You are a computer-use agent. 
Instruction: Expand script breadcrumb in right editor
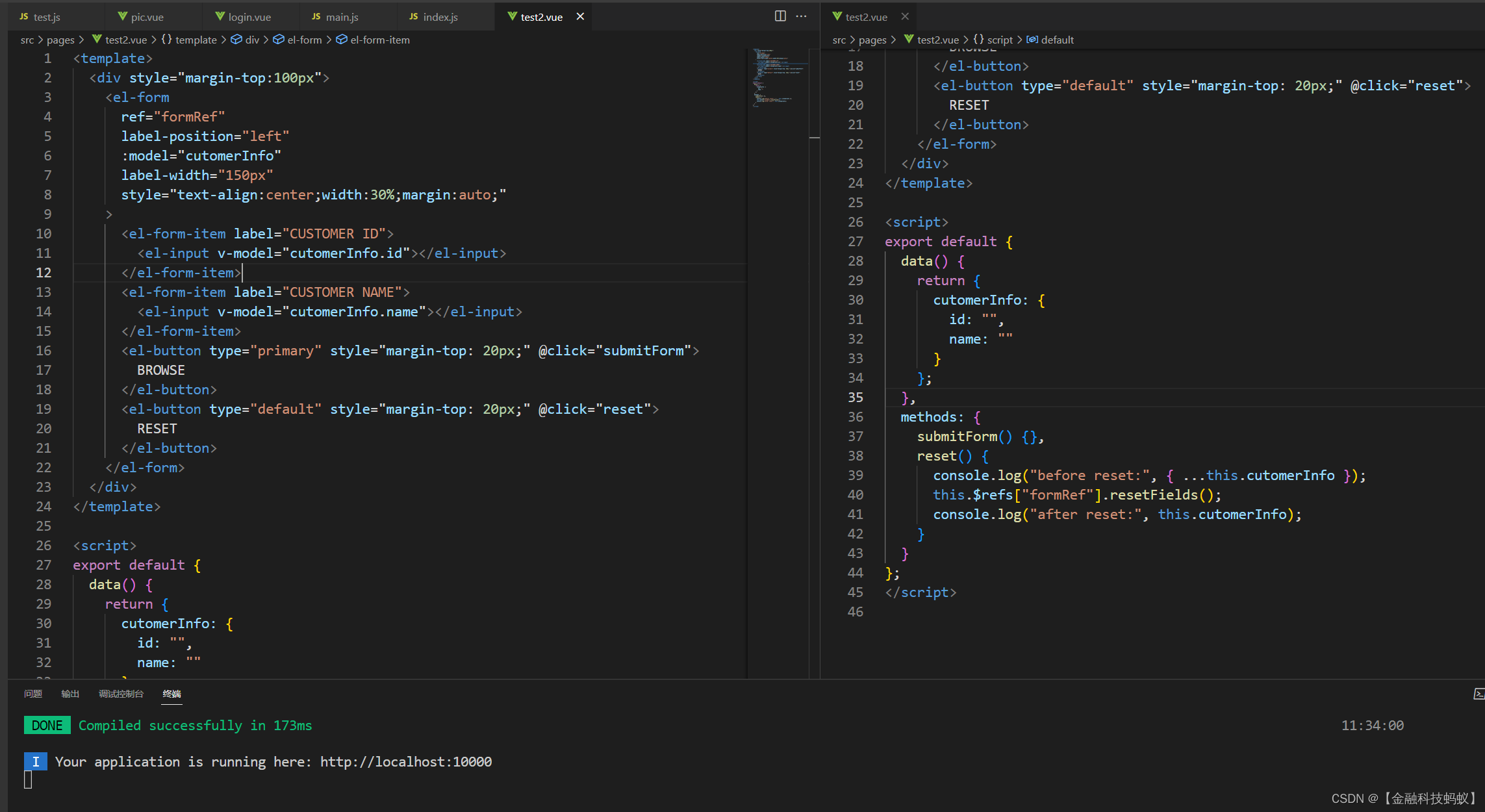click(x=1000, y=40)
